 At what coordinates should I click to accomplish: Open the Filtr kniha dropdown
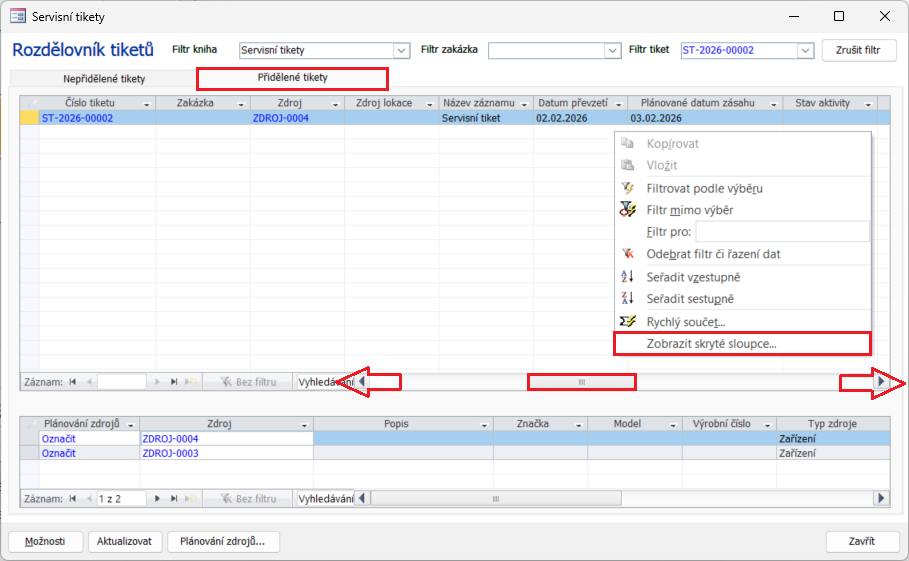coord(402,50)
